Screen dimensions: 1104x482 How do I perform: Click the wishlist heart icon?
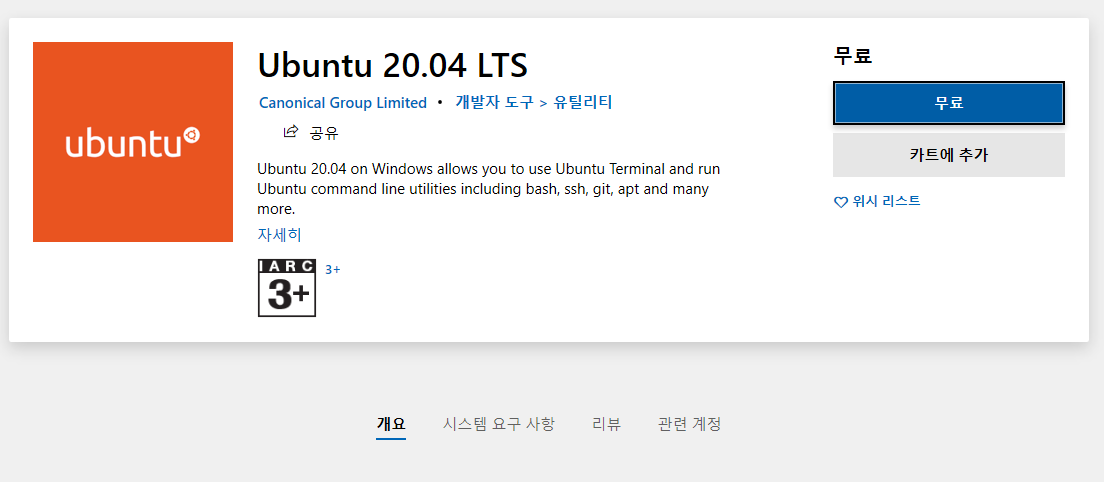pyautogui.click(x=841, y=202)
